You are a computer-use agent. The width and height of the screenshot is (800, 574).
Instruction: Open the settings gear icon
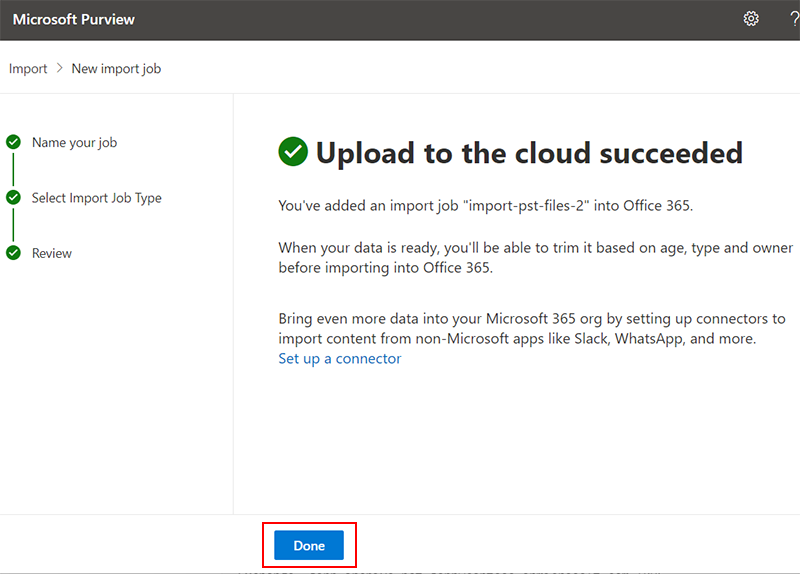pyautogui.click(x=751, y=19)
